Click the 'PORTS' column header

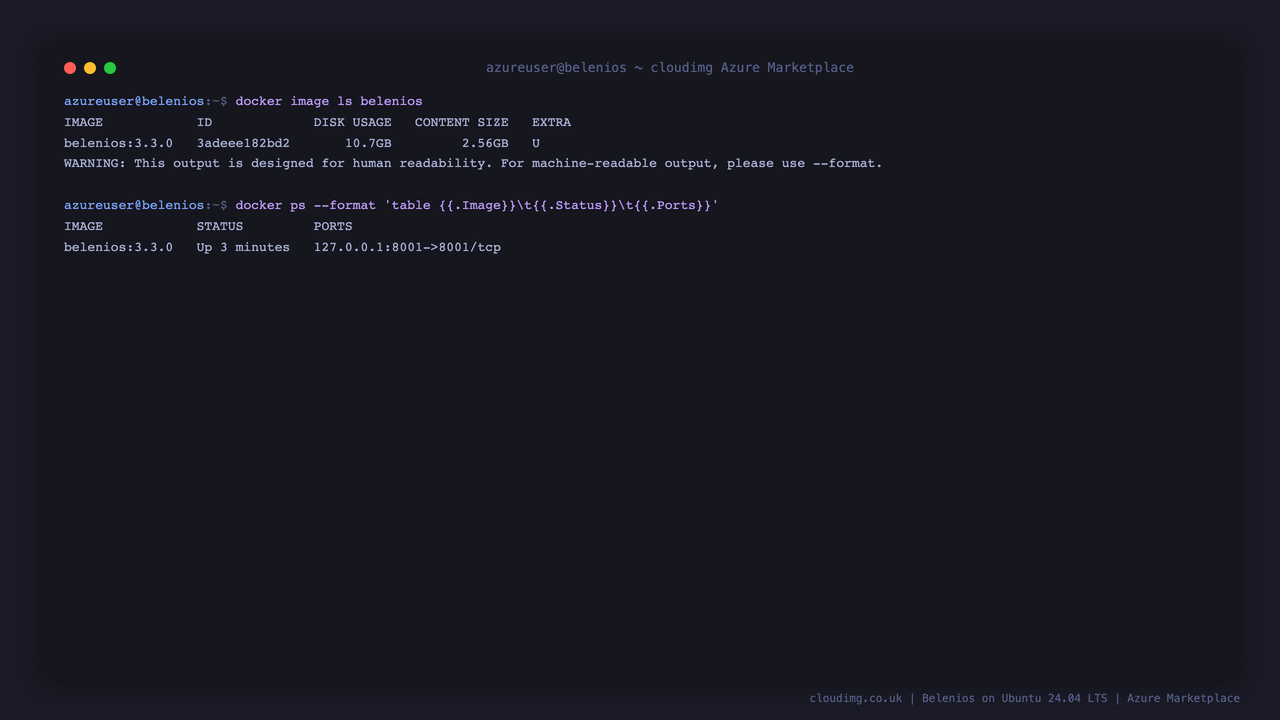click(333, 226)
